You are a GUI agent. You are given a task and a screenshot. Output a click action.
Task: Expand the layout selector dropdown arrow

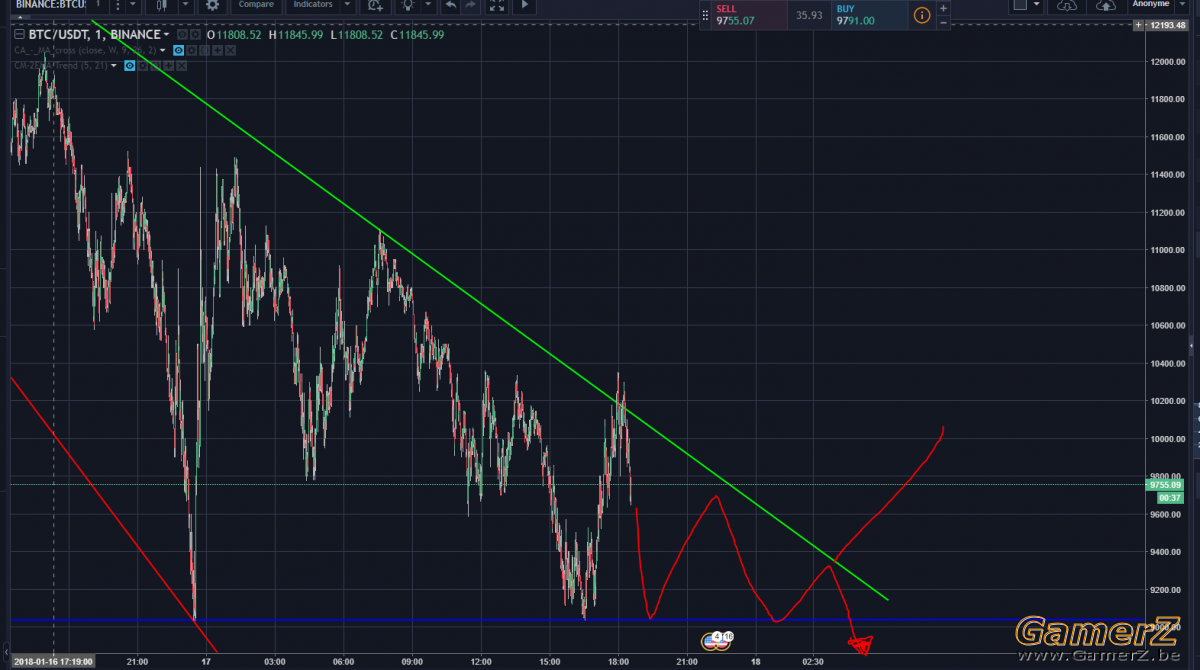click(x=1037, y=5)
